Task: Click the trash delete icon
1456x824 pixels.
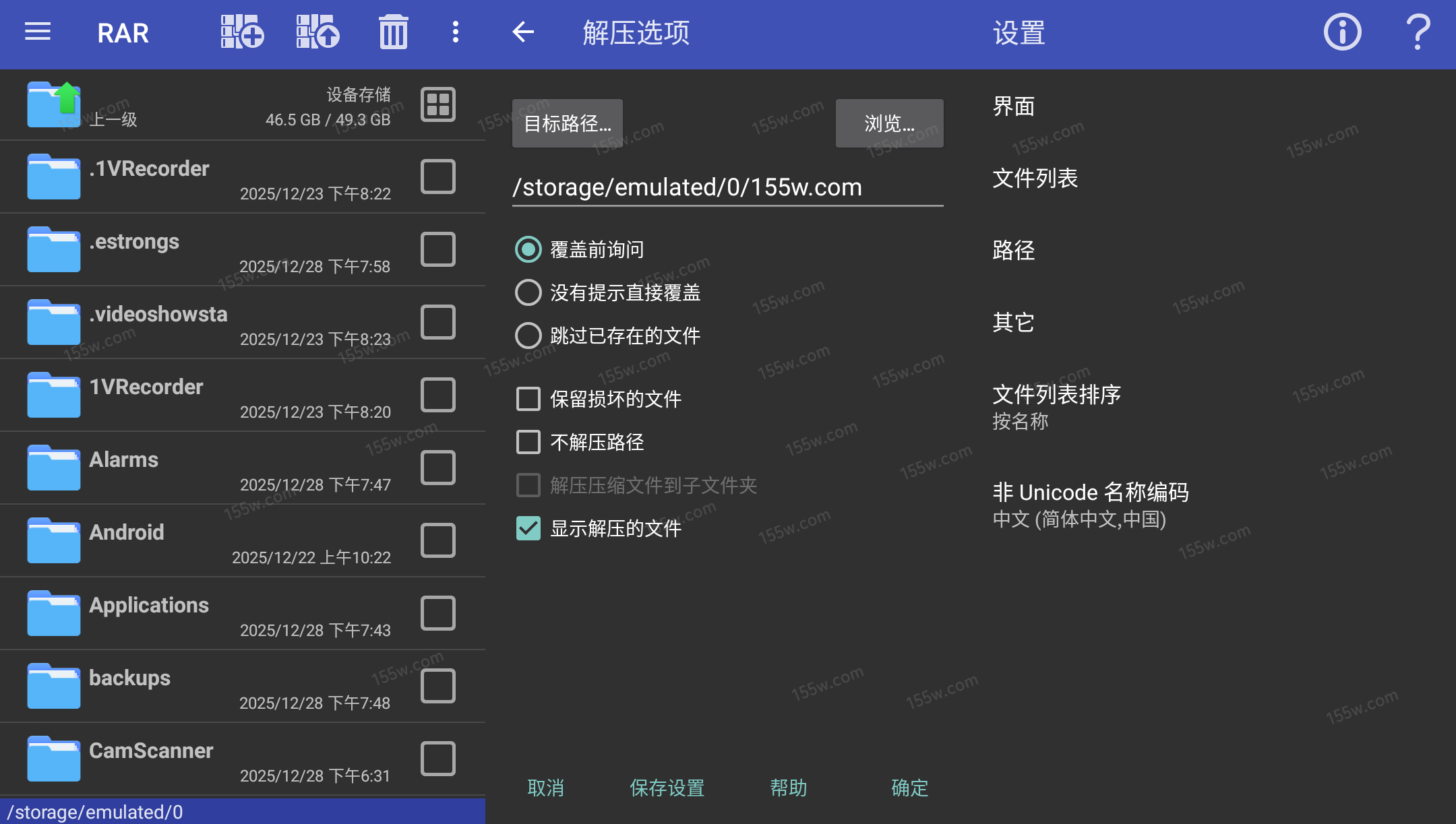Action: pos(393,32)
